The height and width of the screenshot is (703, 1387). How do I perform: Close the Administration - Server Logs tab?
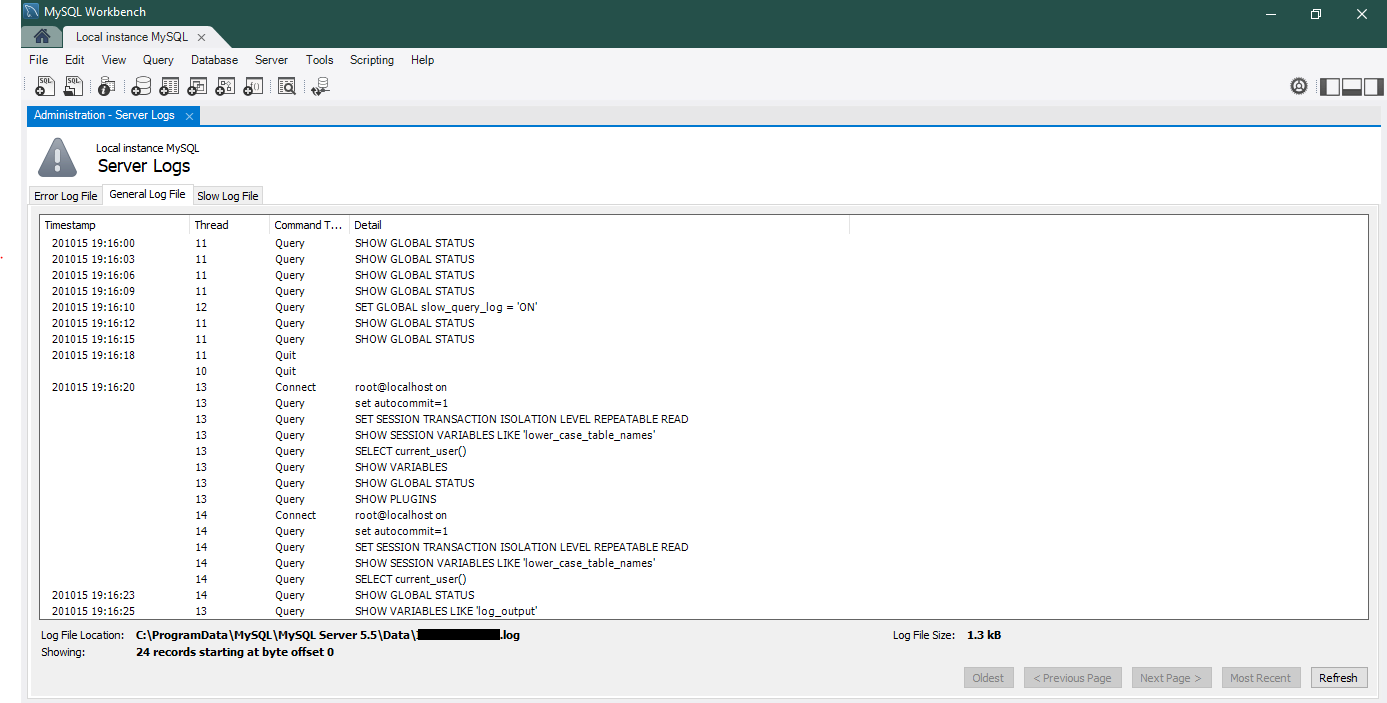point(189,116)
